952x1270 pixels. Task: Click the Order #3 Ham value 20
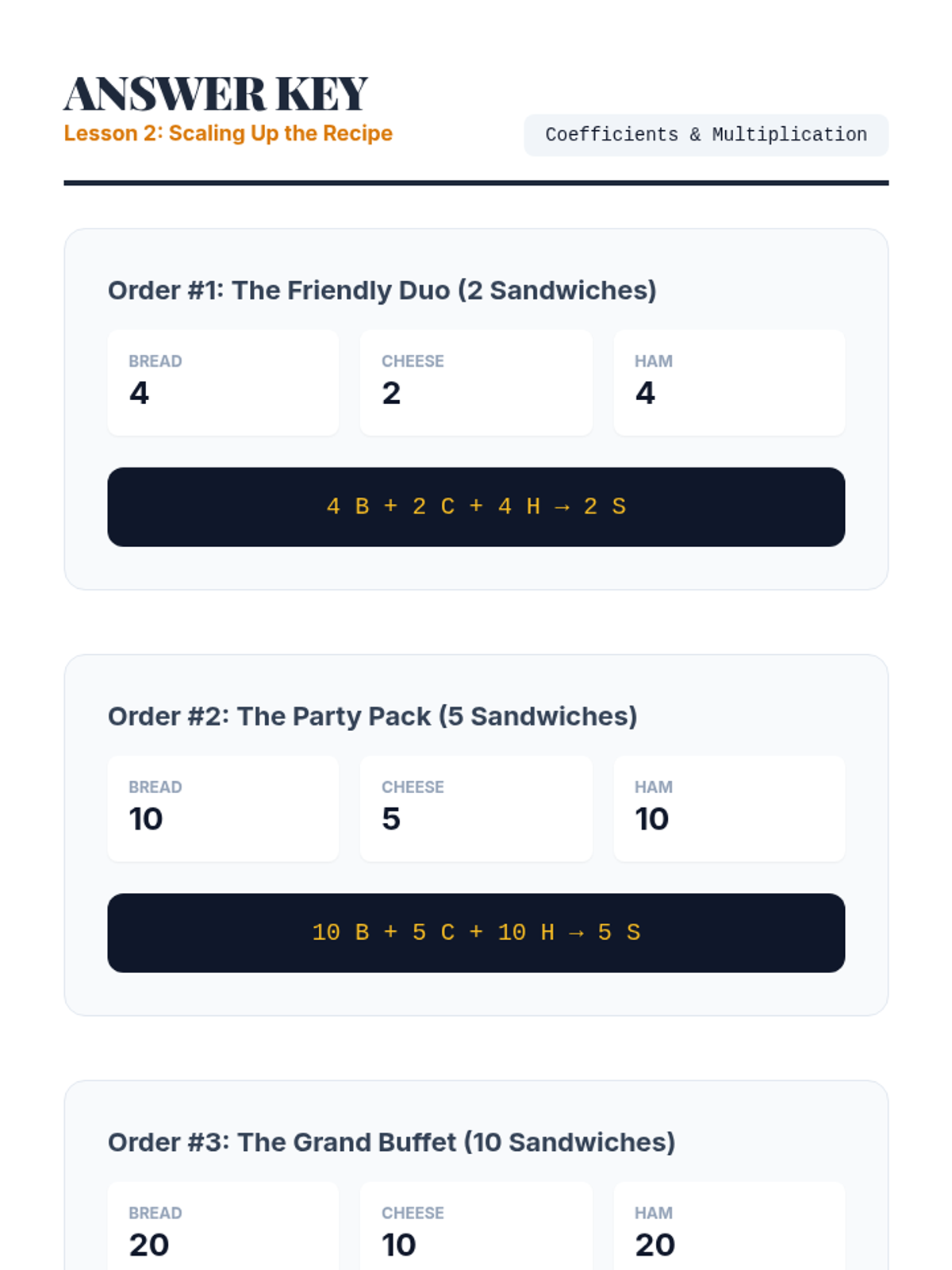tap(655, 1245)
